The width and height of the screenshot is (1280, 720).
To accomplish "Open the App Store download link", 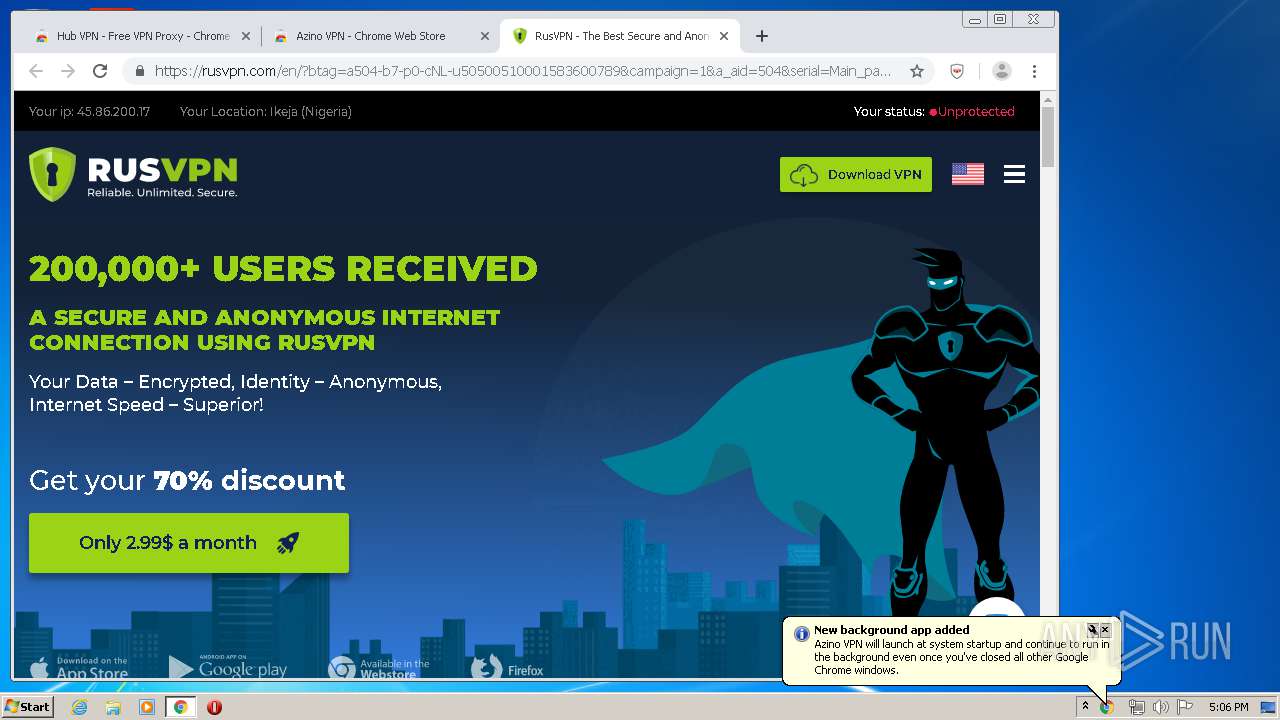I will [x=80, y=667].
